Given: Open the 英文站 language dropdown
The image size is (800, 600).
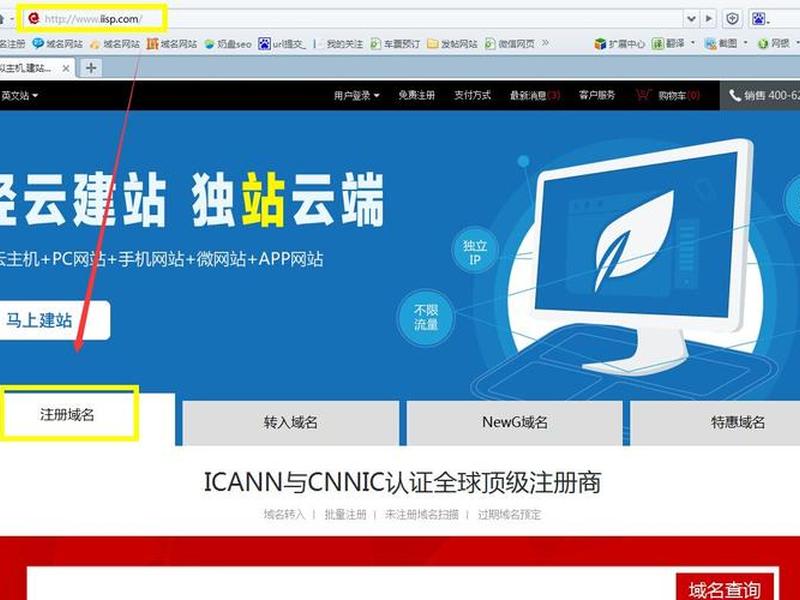Looking at the screenshot, I should pyautogui.click(x=19, y=95).
